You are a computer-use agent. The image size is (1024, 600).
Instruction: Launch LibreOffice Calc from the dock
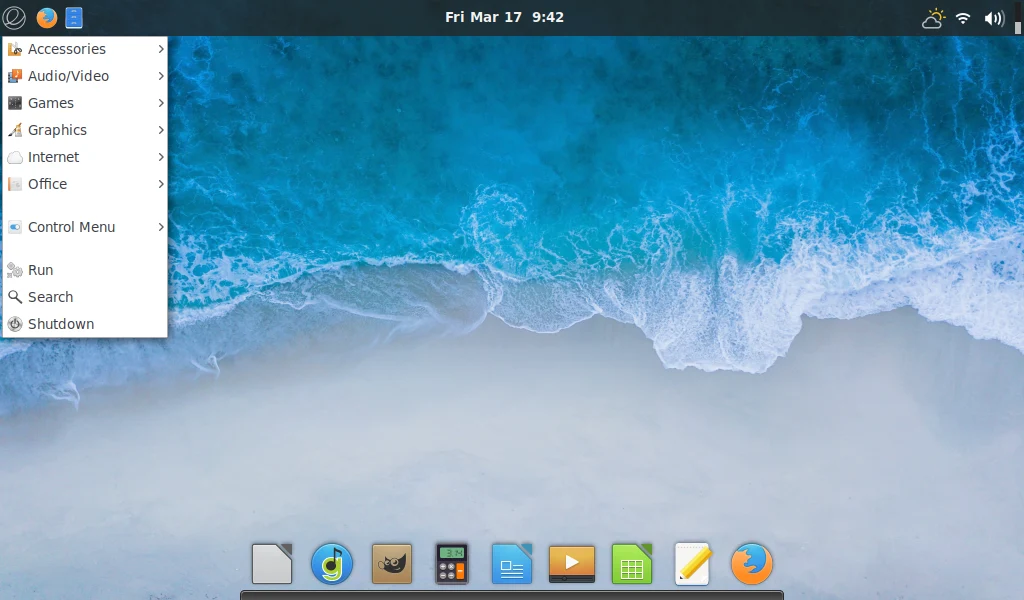631,563
